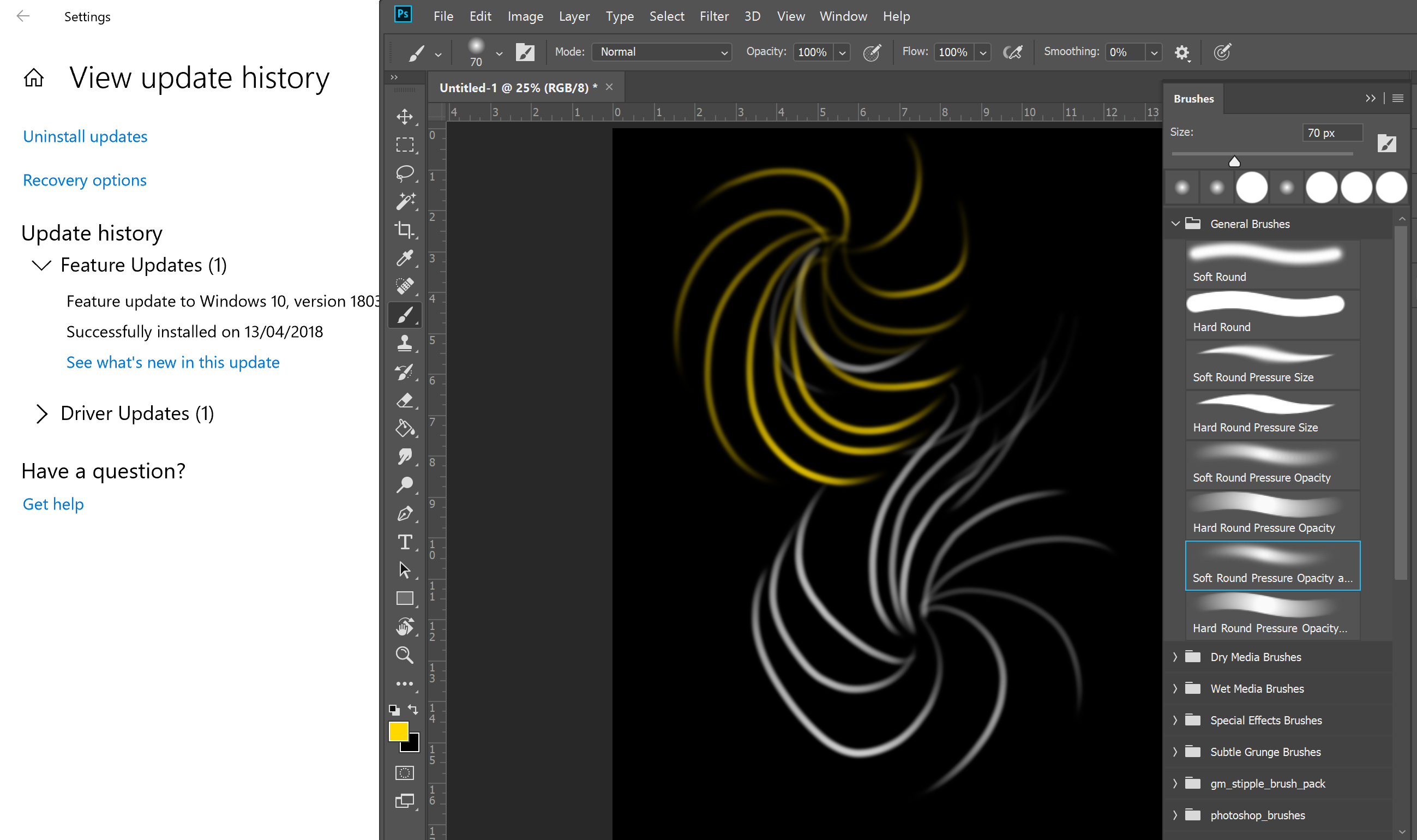This screenshot has width=1417, height=840.
Task: Click the brush Size slider handle
Action: [x=1234, y=162]
